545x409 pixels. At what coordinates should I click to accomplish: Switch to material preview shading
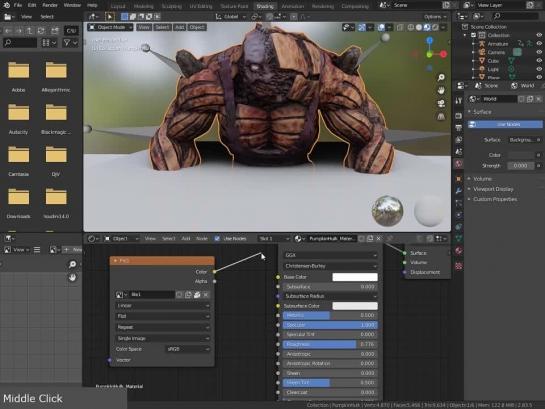point(427,27)
